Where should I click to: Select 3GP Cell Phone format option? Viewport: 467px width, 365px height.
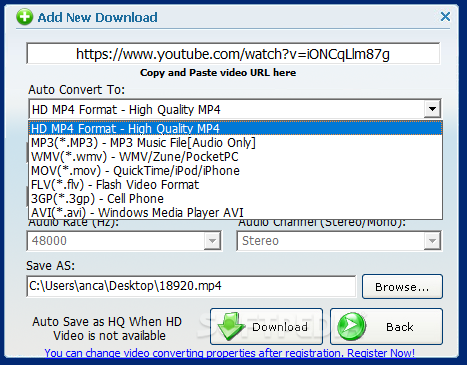(x=235, y=199)
